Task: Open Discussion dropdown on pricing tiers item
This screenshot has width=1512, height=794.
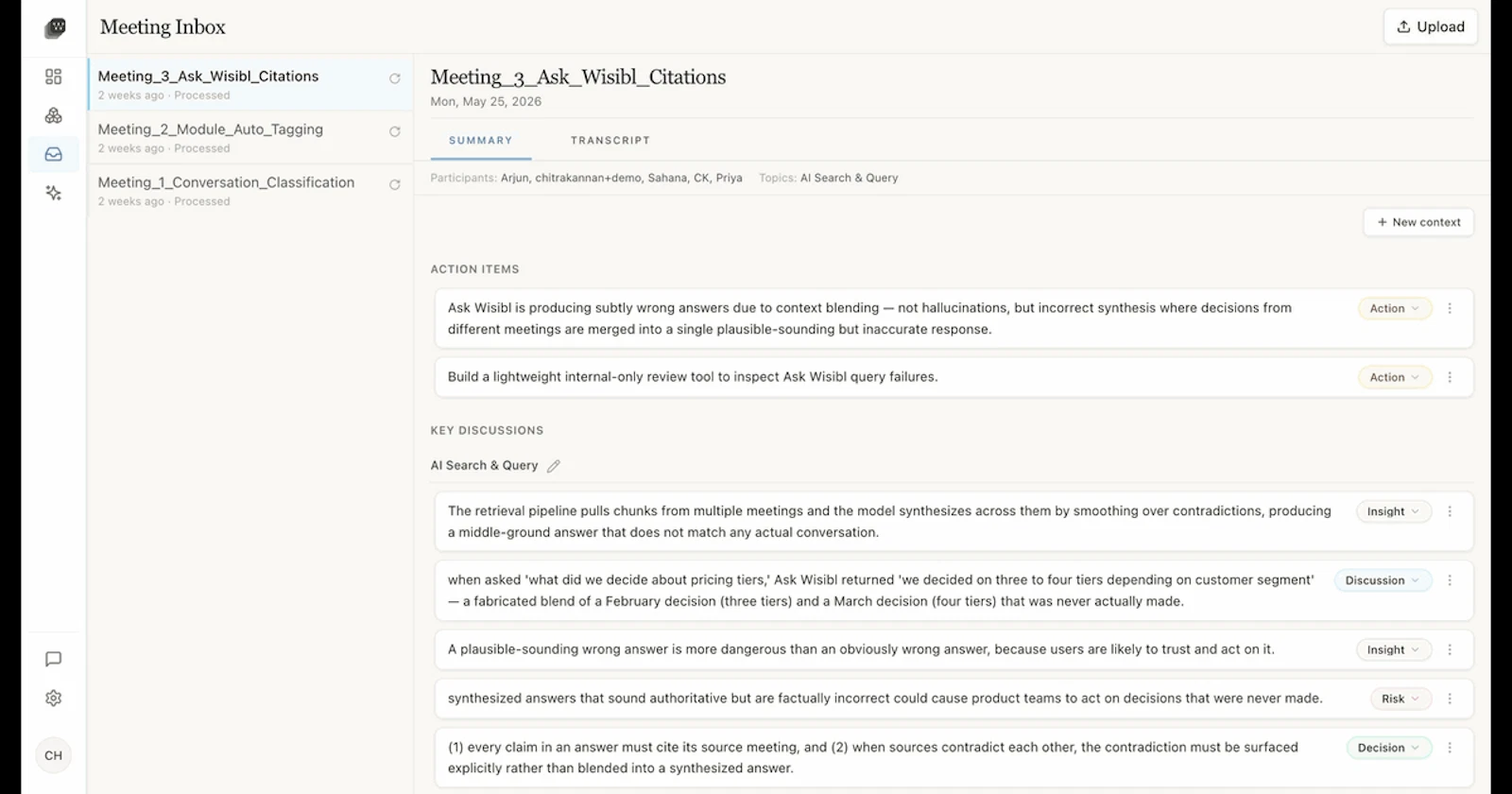Action: (x=1383, y=580)
